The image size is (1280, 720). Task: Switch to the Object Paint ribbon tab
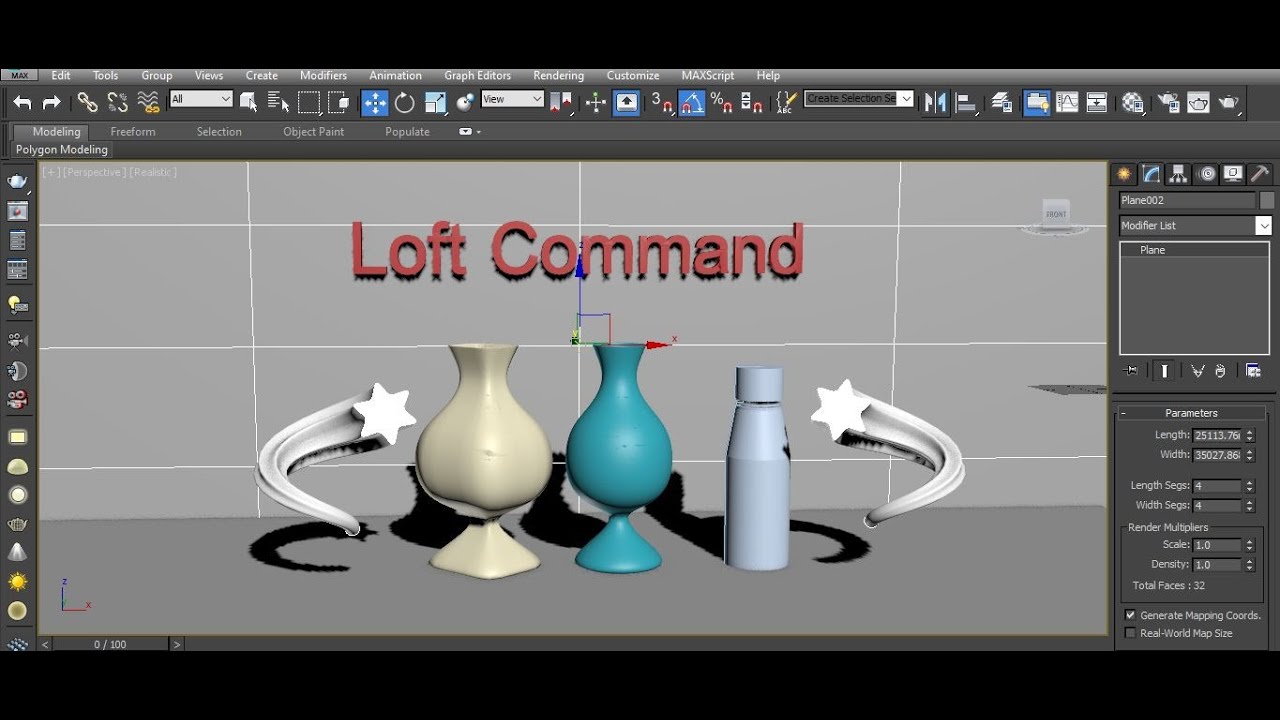(x=313, y=132)
